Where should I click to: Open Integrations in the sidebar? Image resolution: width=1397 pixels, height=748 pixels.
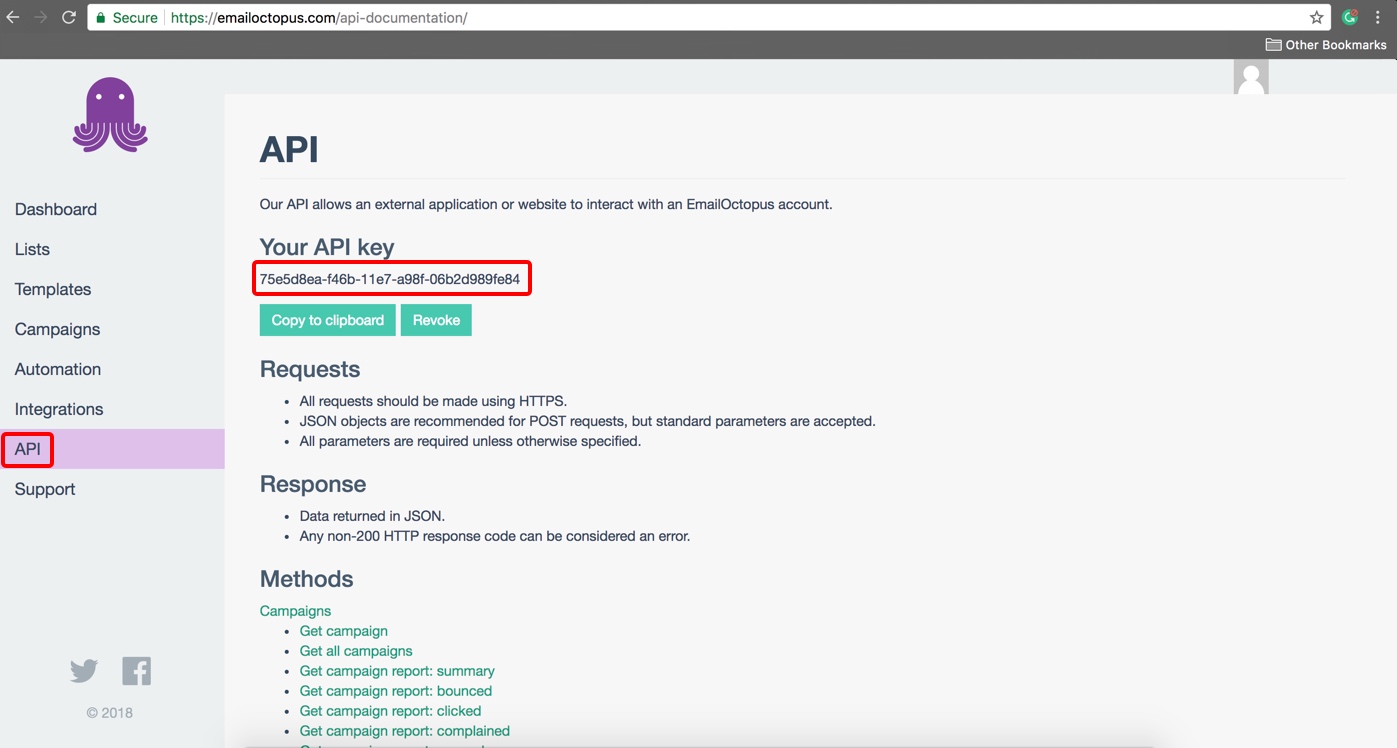pos(59,409)
